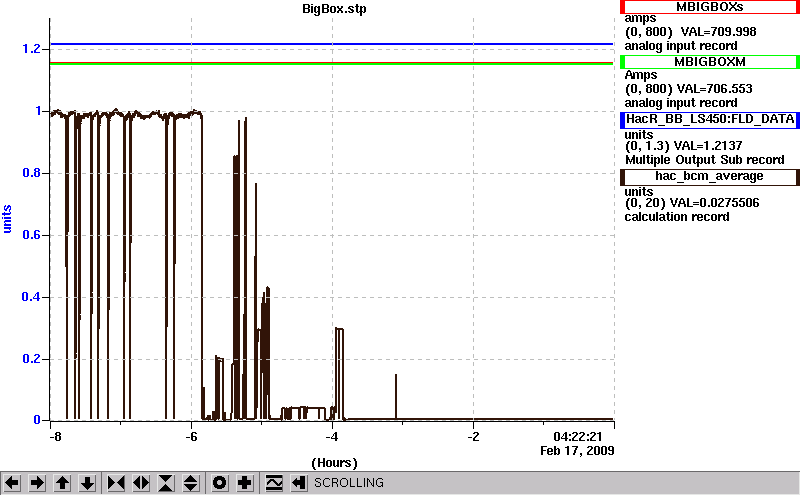The height and width of the screenshot is (495, 800).
Task: Click the Feb 17, 2009 date label
Action: pos(577,451)
